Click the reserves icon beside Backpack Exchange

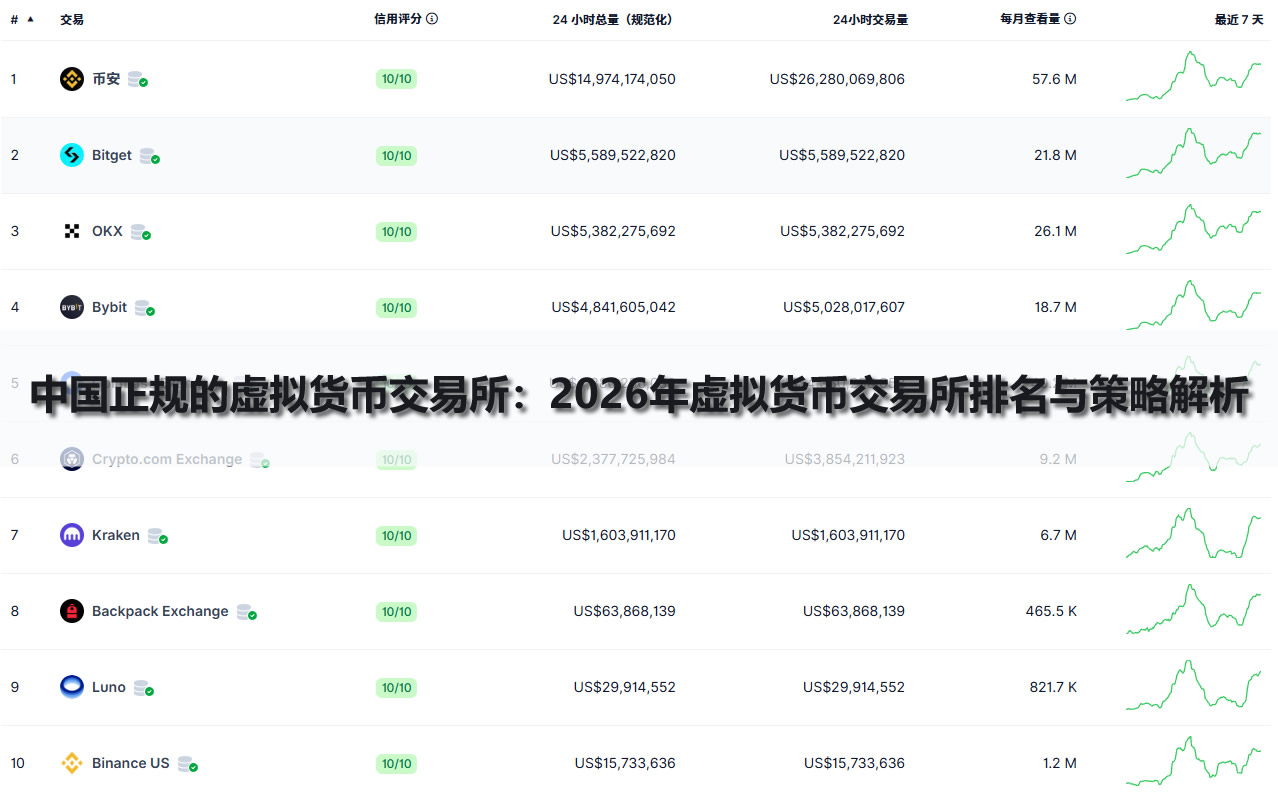(247, 611)
